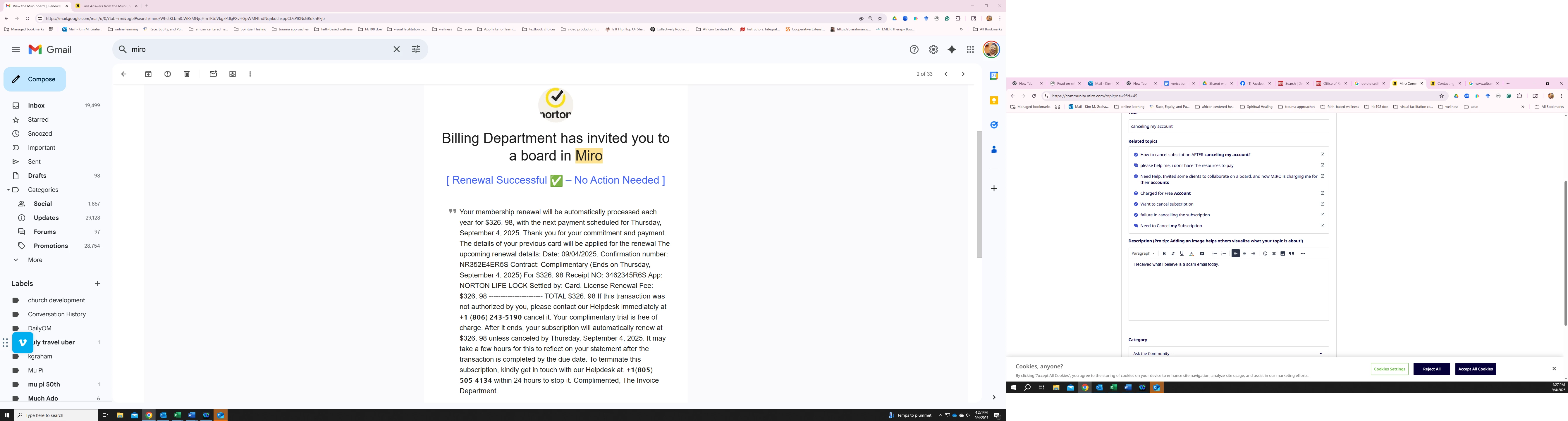Open text color picker in Miro editor
Image resolution: width=1568 pixels, height=421 pixels.
pyautogui.click(x=1192, y=254)
